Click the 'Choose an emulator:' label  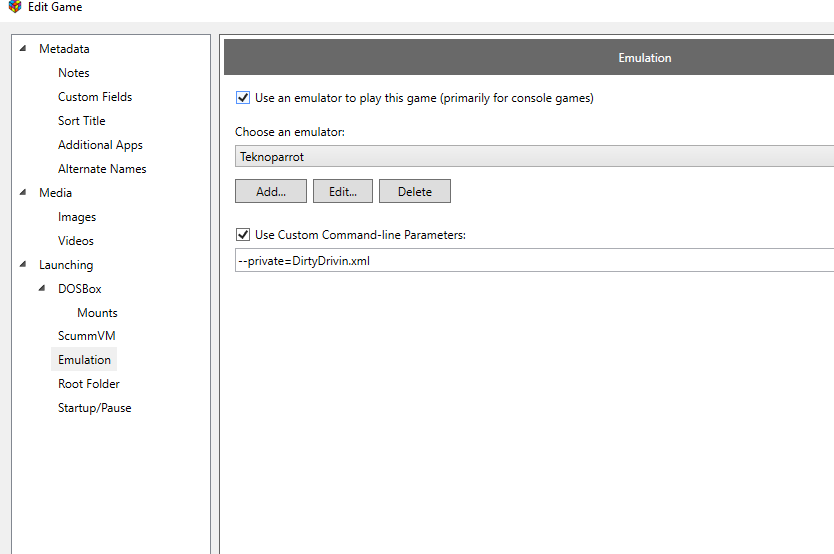point(290,132)
